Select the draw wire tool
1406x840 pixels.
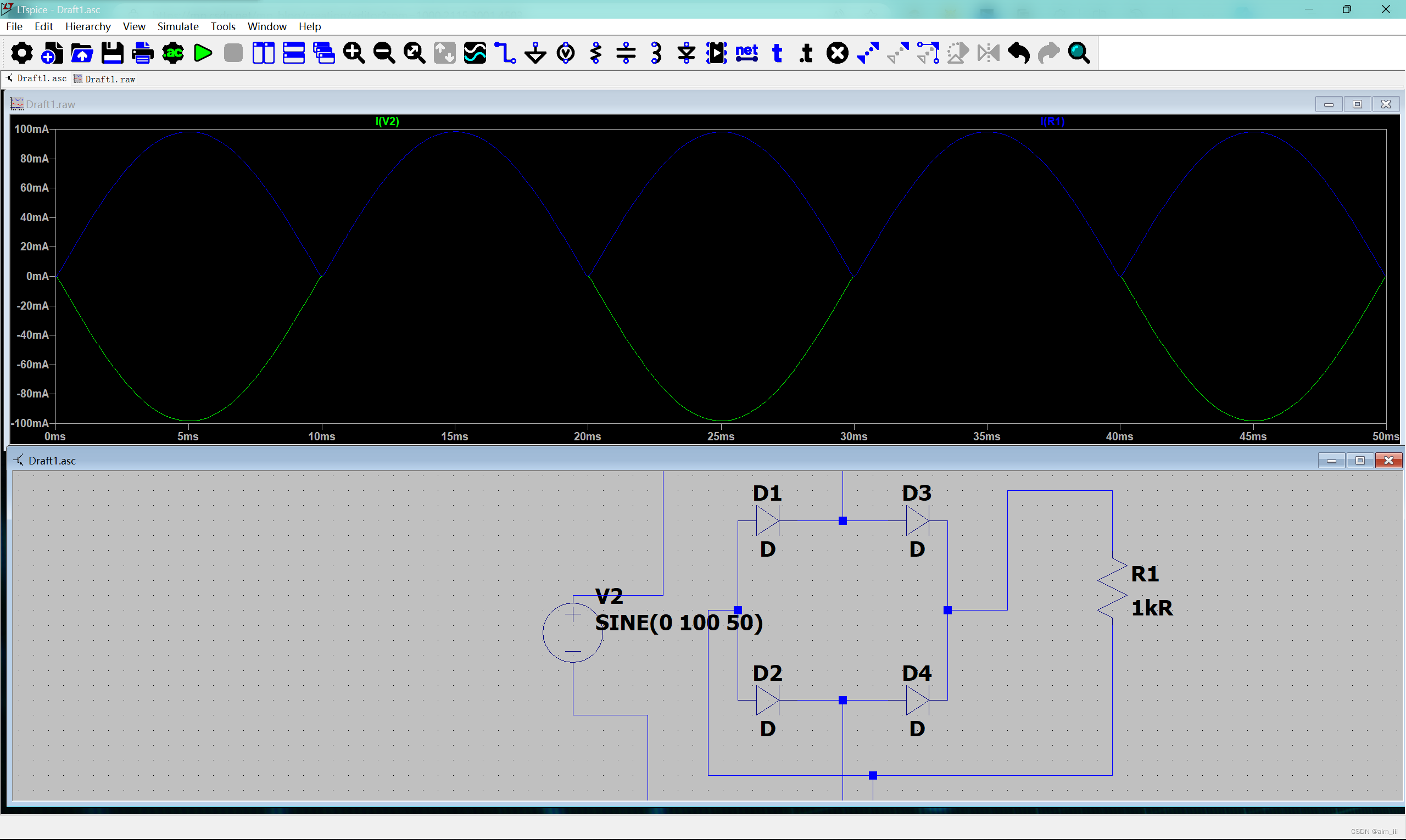point(505,53)
